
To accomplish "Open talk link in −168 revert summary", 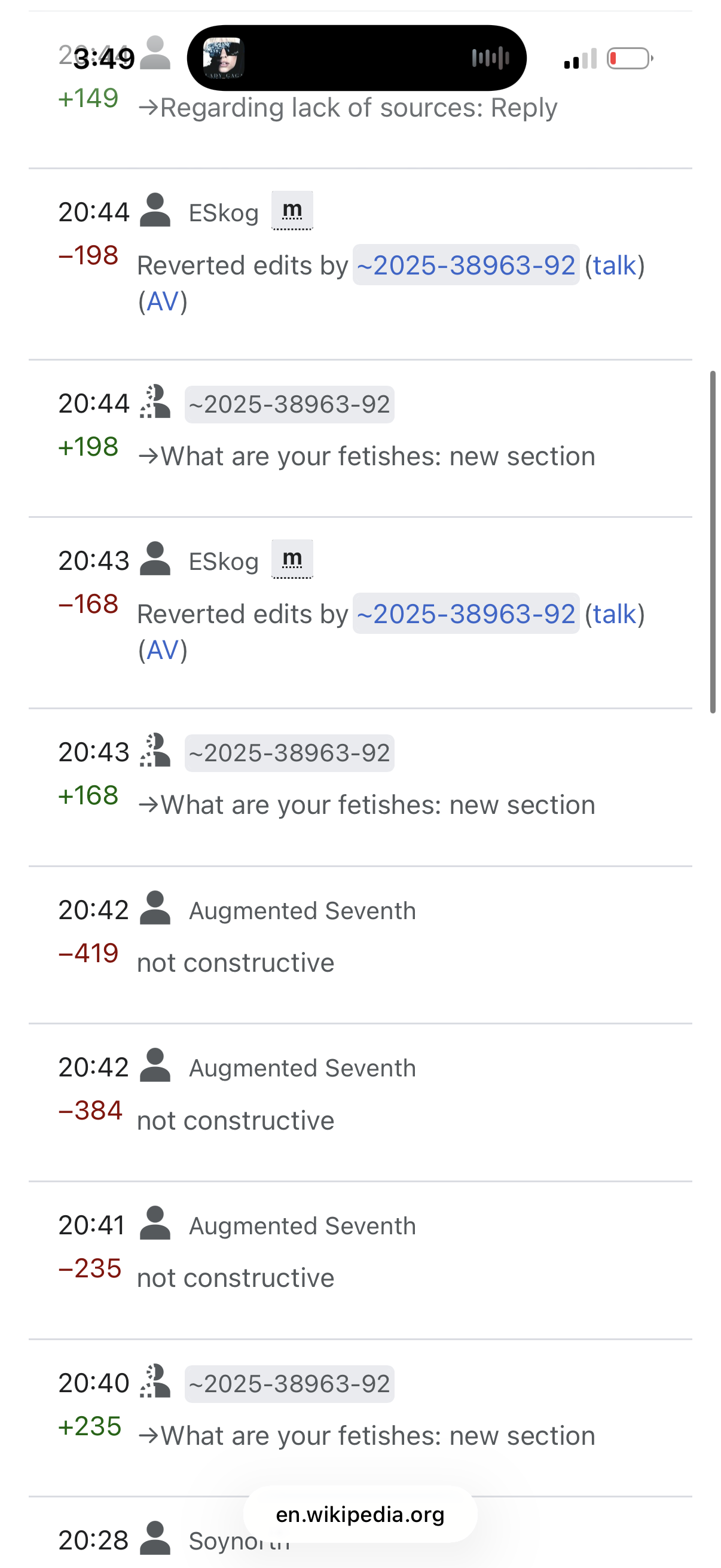I will pyautogui.click(x=615, y=614).
